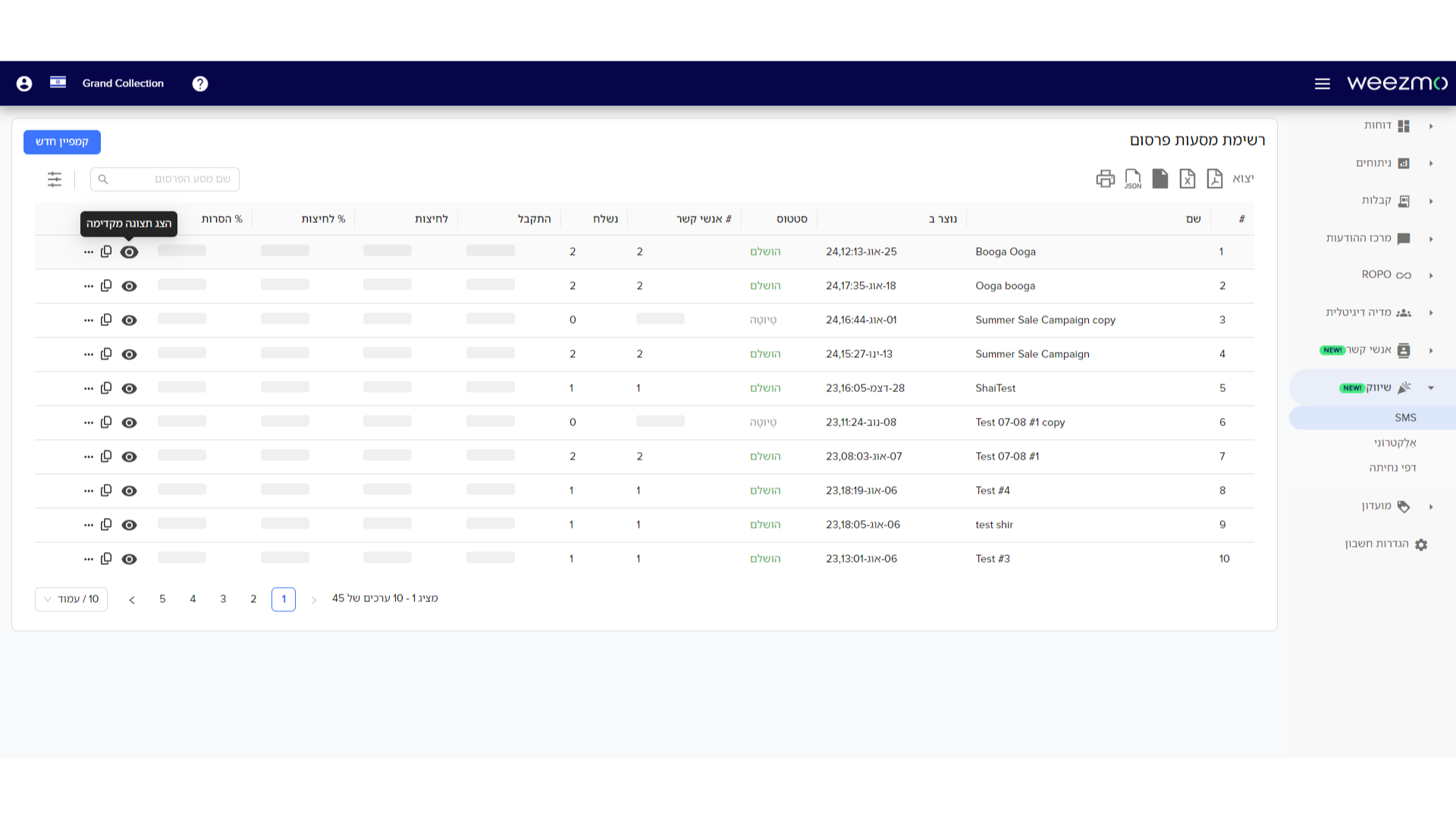Image resolution: width=1456 pixels, height=819 pixels.
Task: Click the קמפיין חדש new campaign button
Action: point(62,142)
